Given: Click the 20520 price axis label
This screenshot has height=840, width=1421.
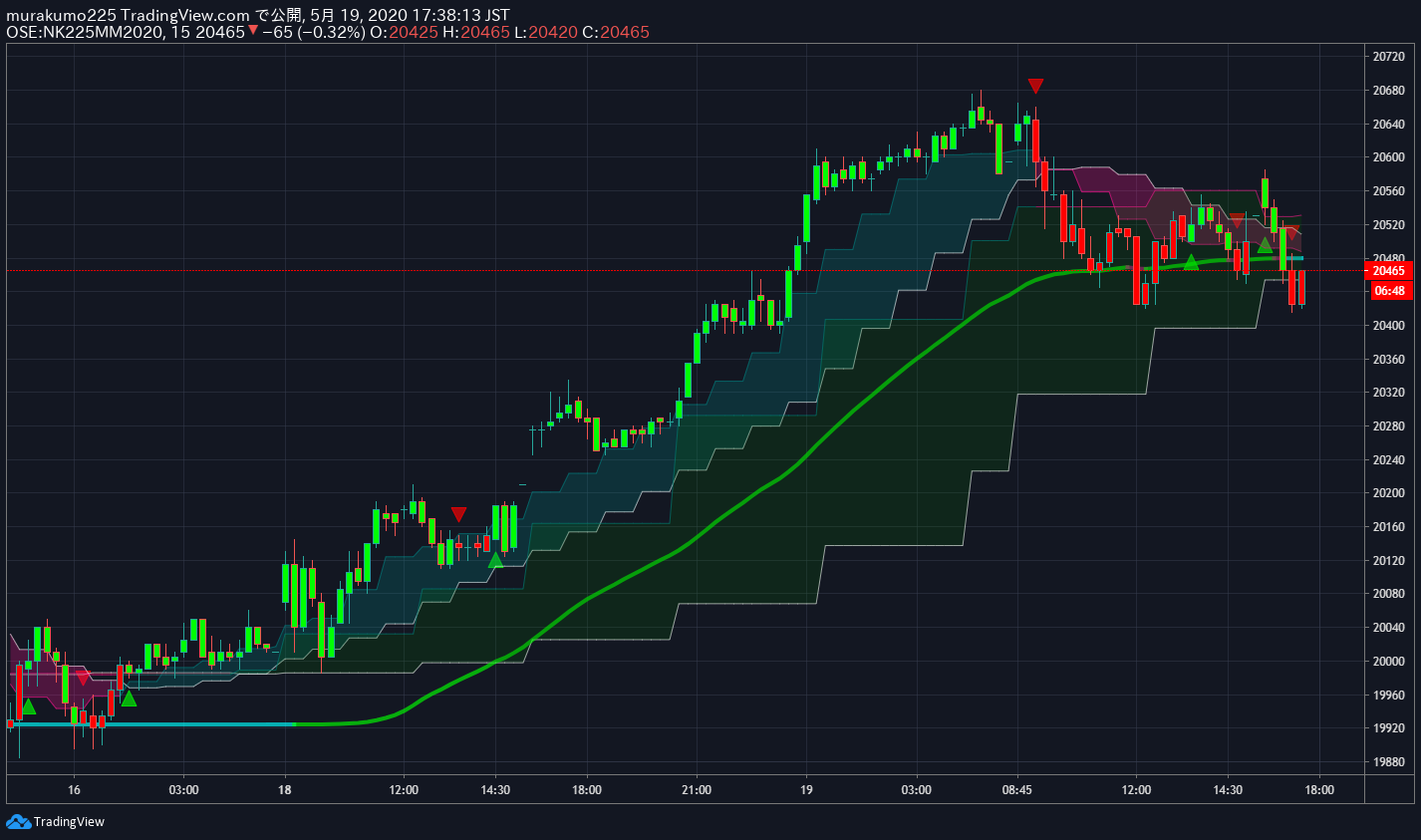Looking at the screenshot, I should [x=1389, y=225].
